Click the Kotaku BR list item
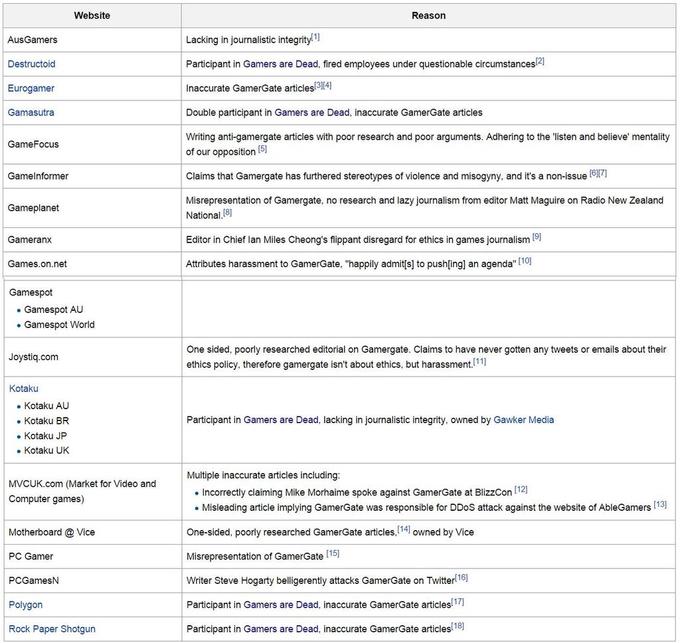The height and width of the screenshot is (643, 680). click(46, 421)
